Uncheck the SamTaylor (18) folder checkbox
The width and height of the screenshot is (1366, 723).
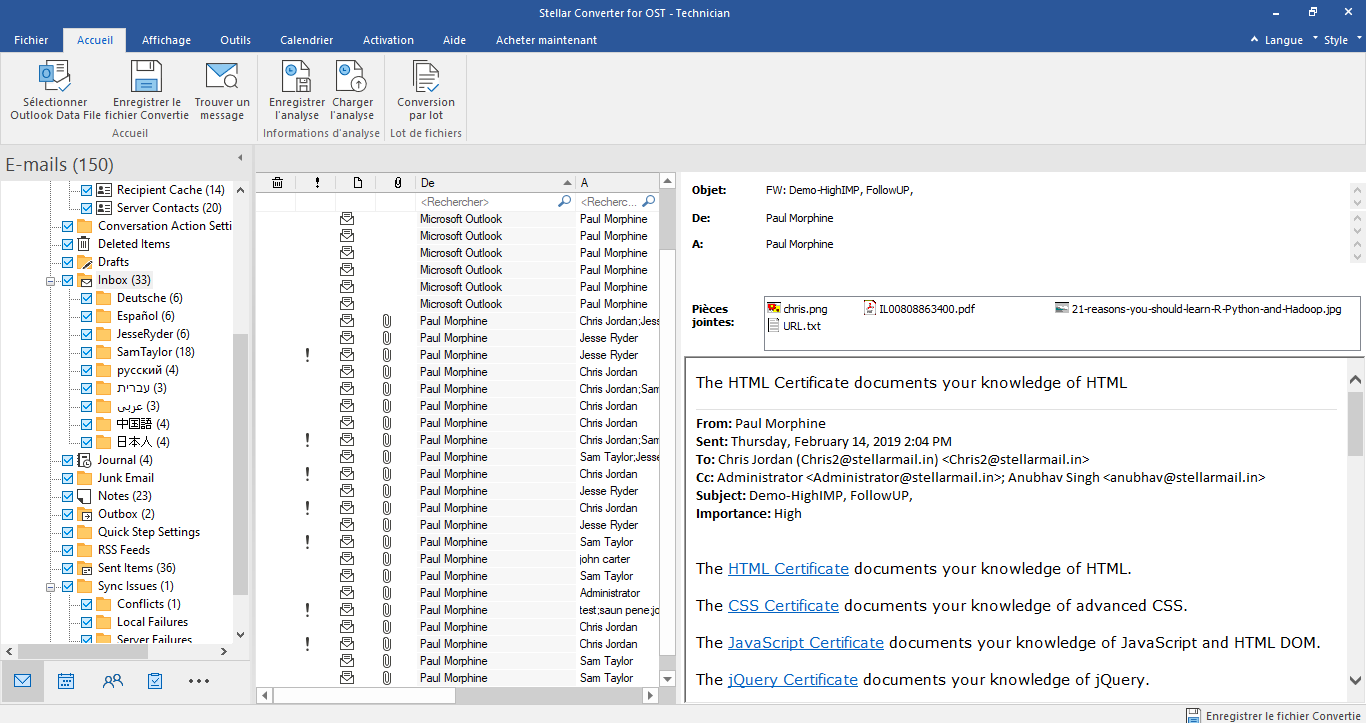[x=86, y=352]
